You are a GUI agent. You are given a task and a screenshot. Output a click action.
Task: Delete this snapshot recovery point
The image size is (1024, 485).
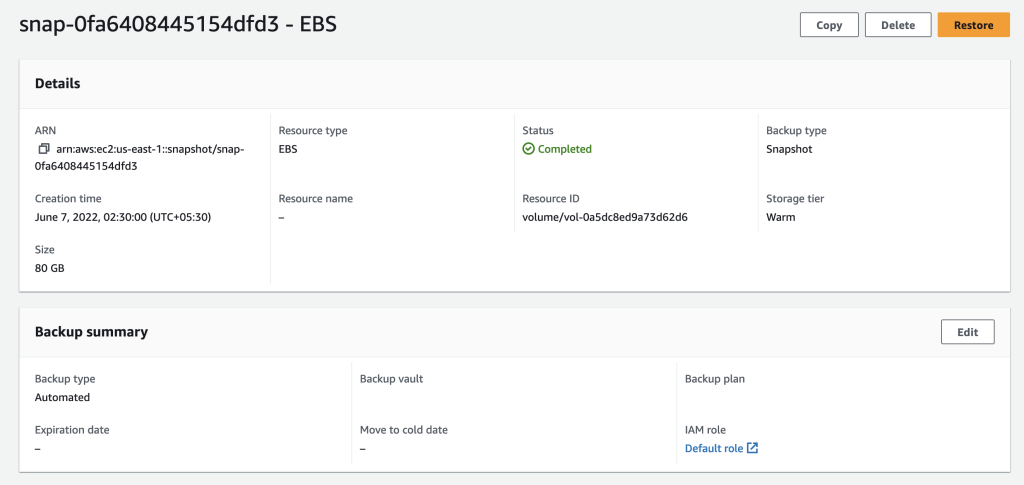pos(898,25)
